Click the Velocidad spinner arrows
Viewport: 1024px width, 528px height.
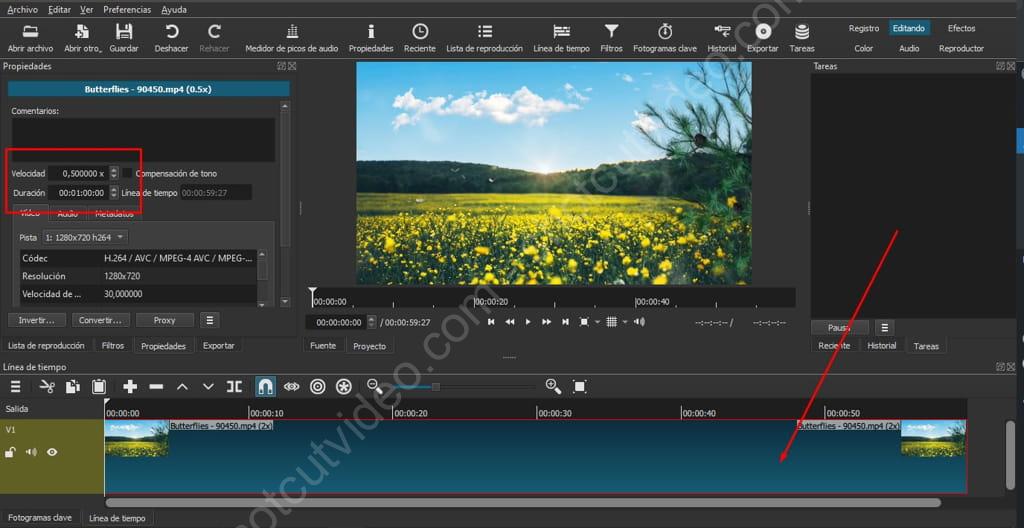[x=114, y=173]
